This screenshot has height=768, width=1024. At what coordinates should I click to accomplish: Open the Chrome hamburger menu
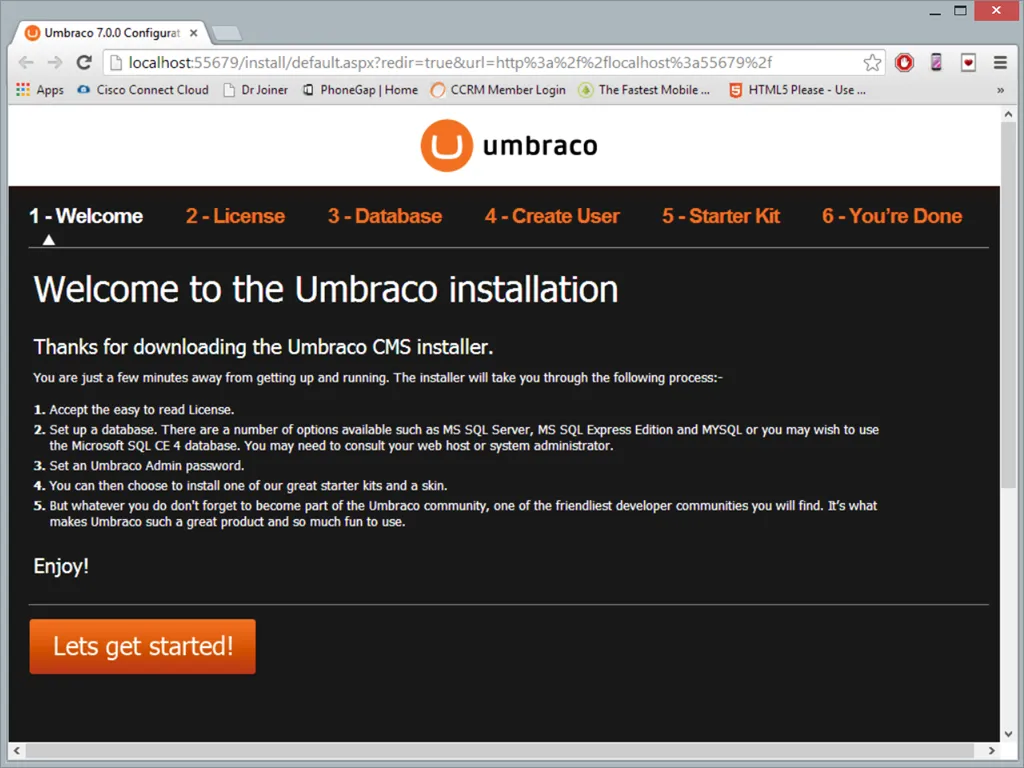coord(1000,62)
